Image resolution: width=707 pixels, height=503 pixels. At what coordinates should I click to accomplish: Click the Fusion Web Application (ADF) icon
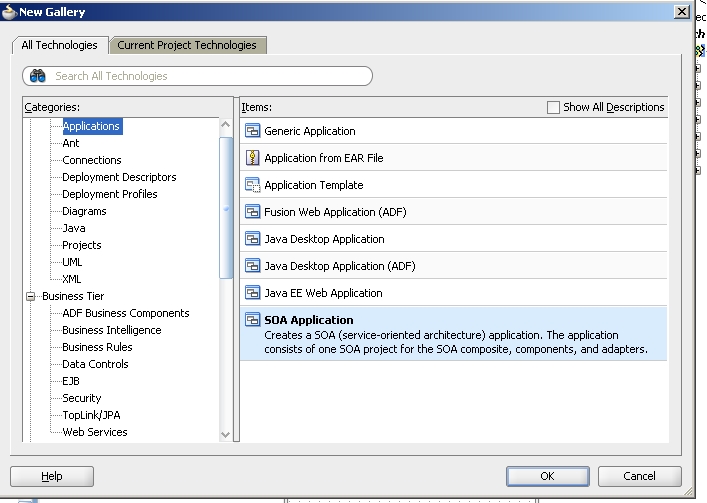(252, 212)
